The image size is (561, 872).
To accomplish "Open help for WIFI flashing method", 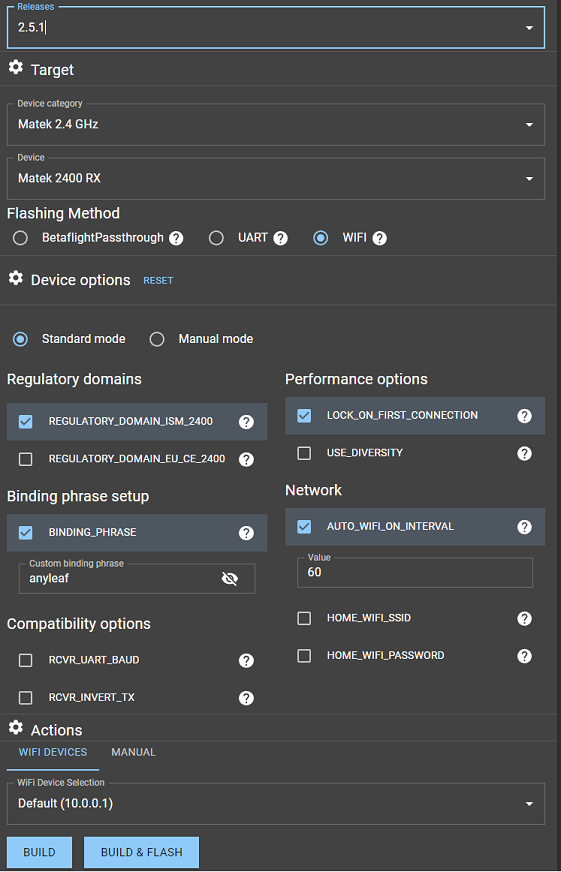I will tap(380, 238).
